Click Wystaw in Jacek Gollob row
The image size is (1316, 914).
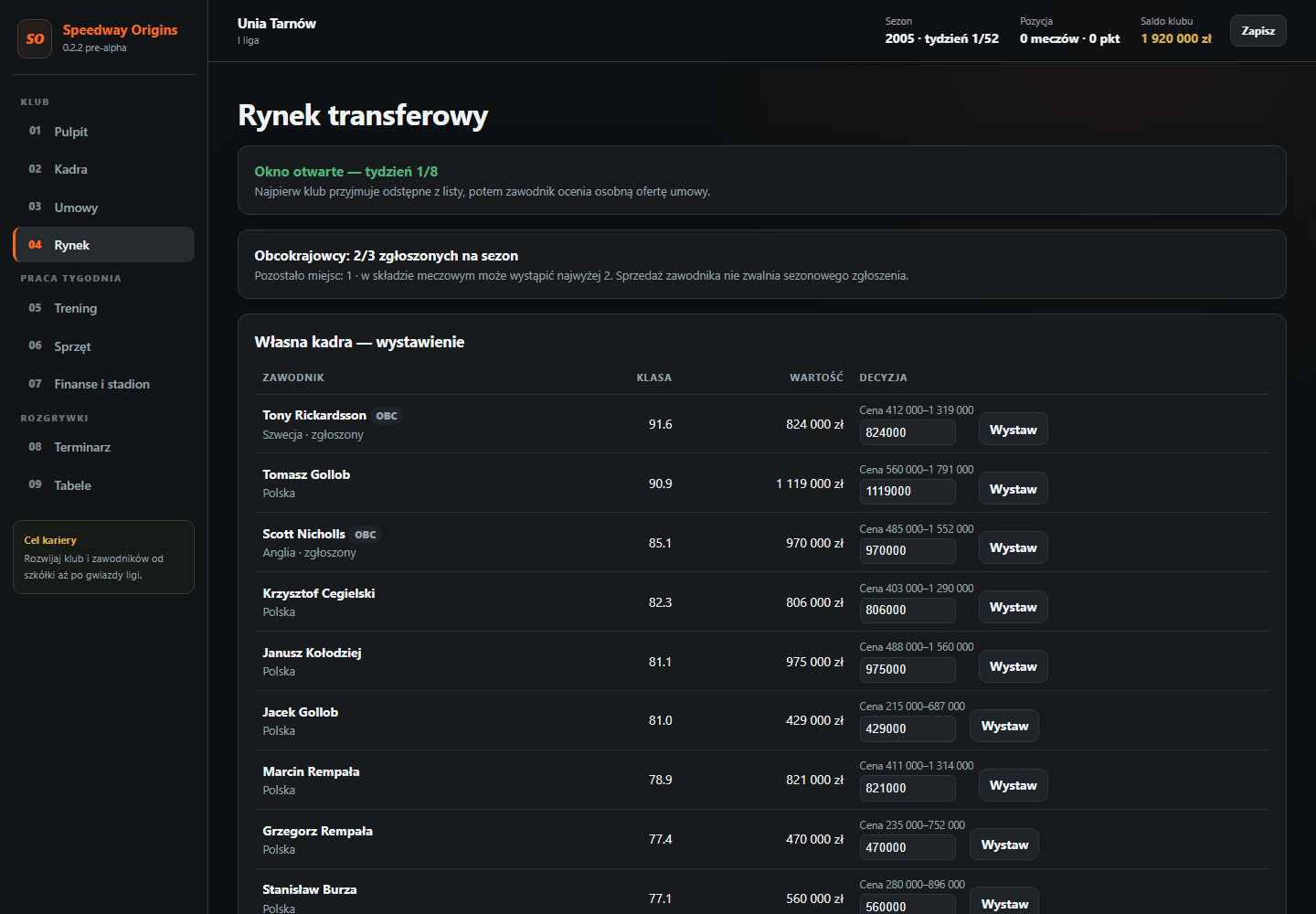(1004, 726)
